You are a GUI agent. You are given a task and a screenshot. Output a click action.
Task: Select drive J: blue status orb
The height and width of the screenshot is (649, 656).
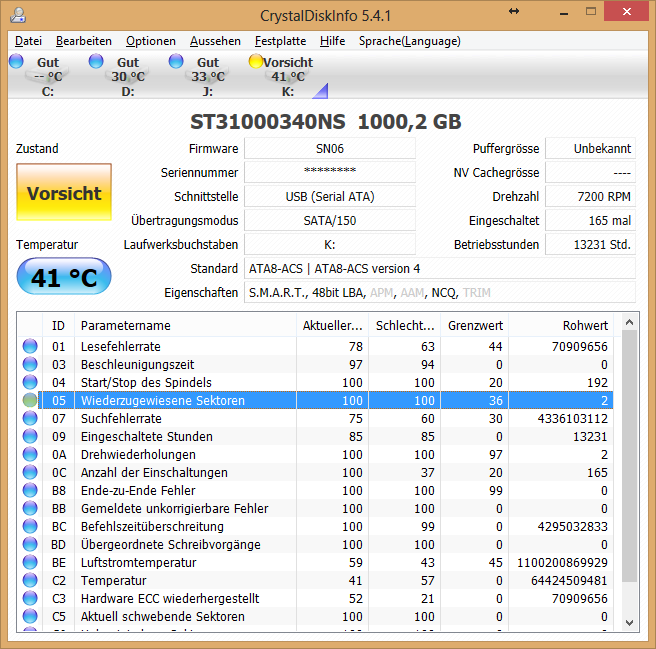176,61
